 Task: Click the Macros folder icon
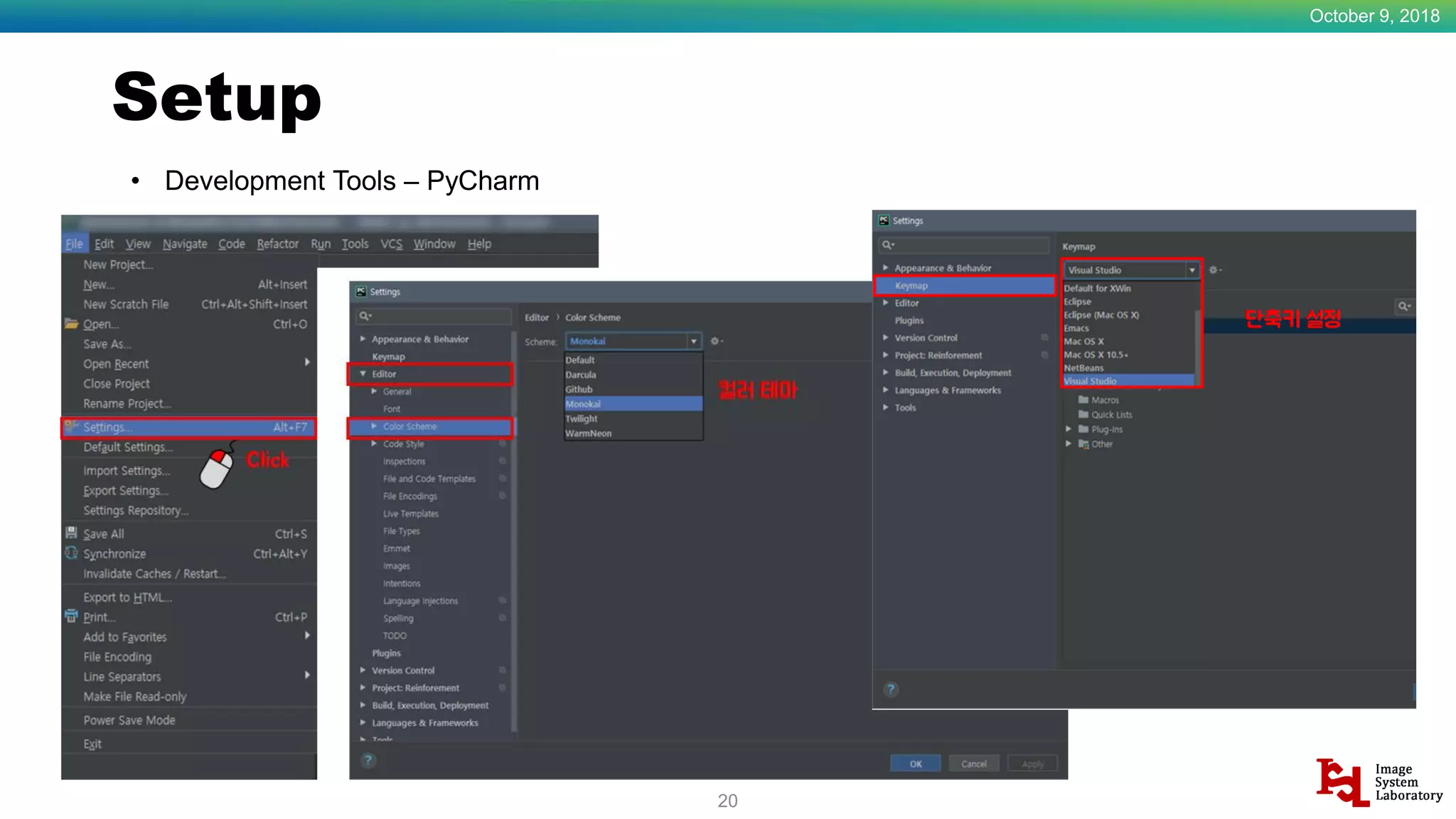click(1083, 400)
